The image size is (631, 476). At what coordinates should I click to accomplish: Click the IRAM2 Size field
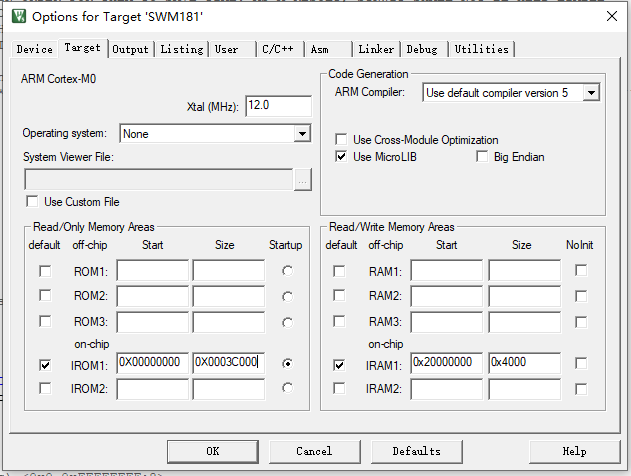click(x=524, y=389)
